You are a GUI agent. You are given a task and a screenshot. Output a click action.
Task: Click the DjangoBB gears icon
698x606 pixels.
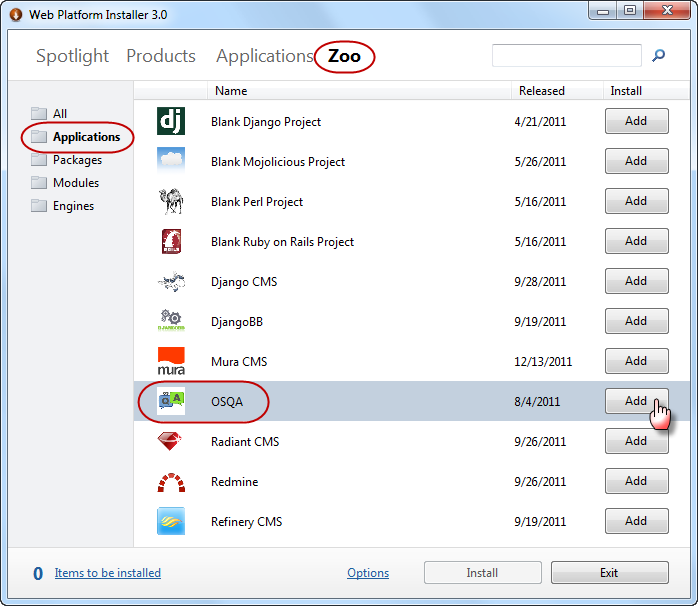[x=171, y=321]
